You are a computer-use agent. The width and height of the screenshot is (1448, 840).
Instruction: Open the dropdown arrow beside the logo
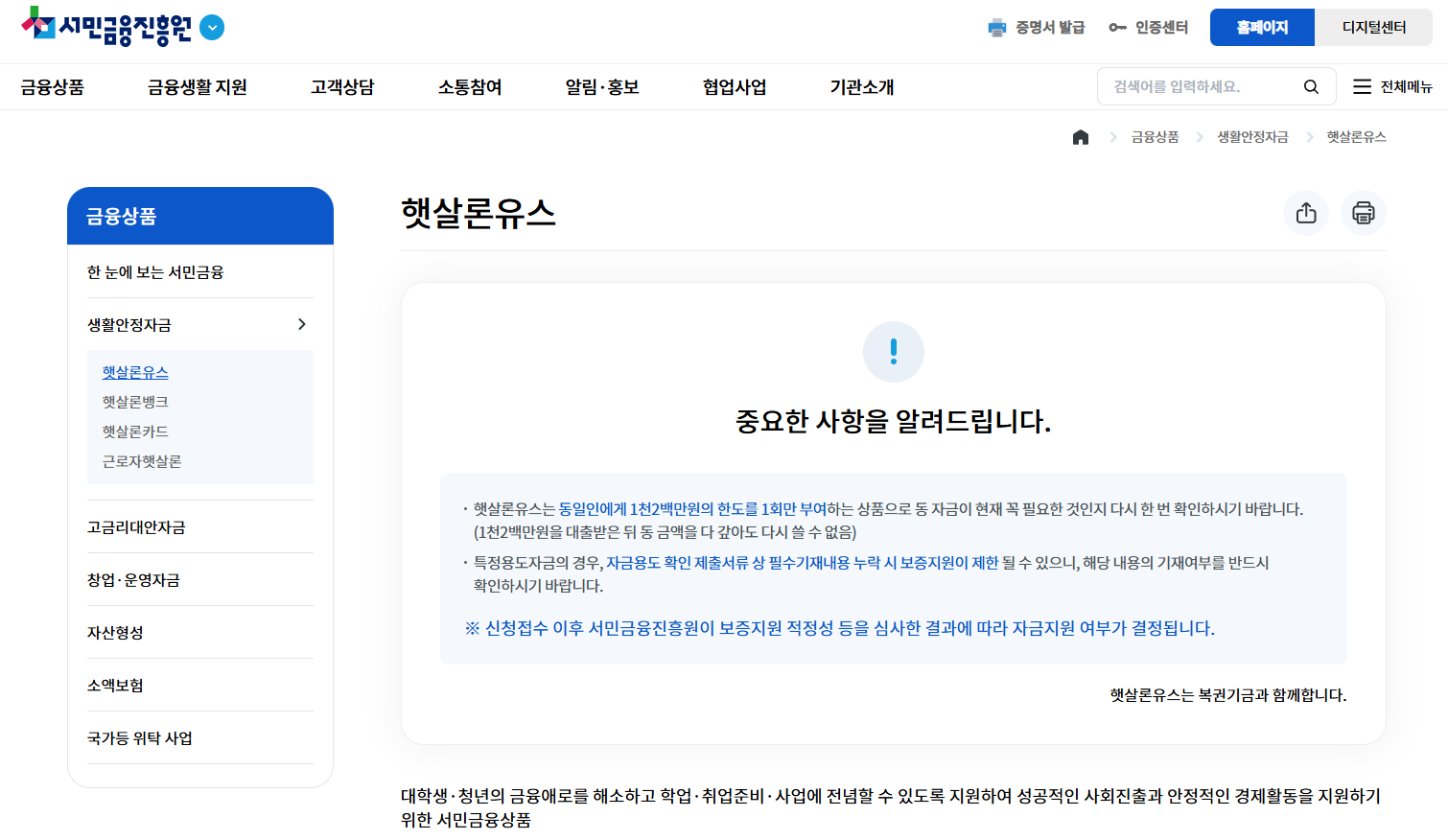pyautogui.click(x=212, y=28)
